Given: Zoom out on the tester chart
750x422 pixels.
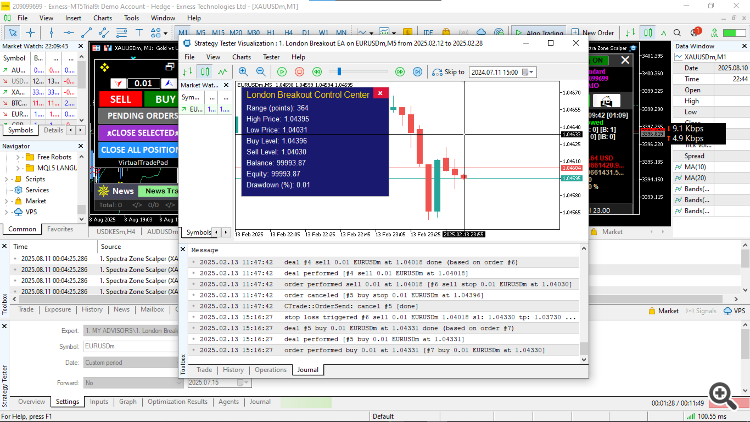Looking at the screenshot, I should point(261,72).
